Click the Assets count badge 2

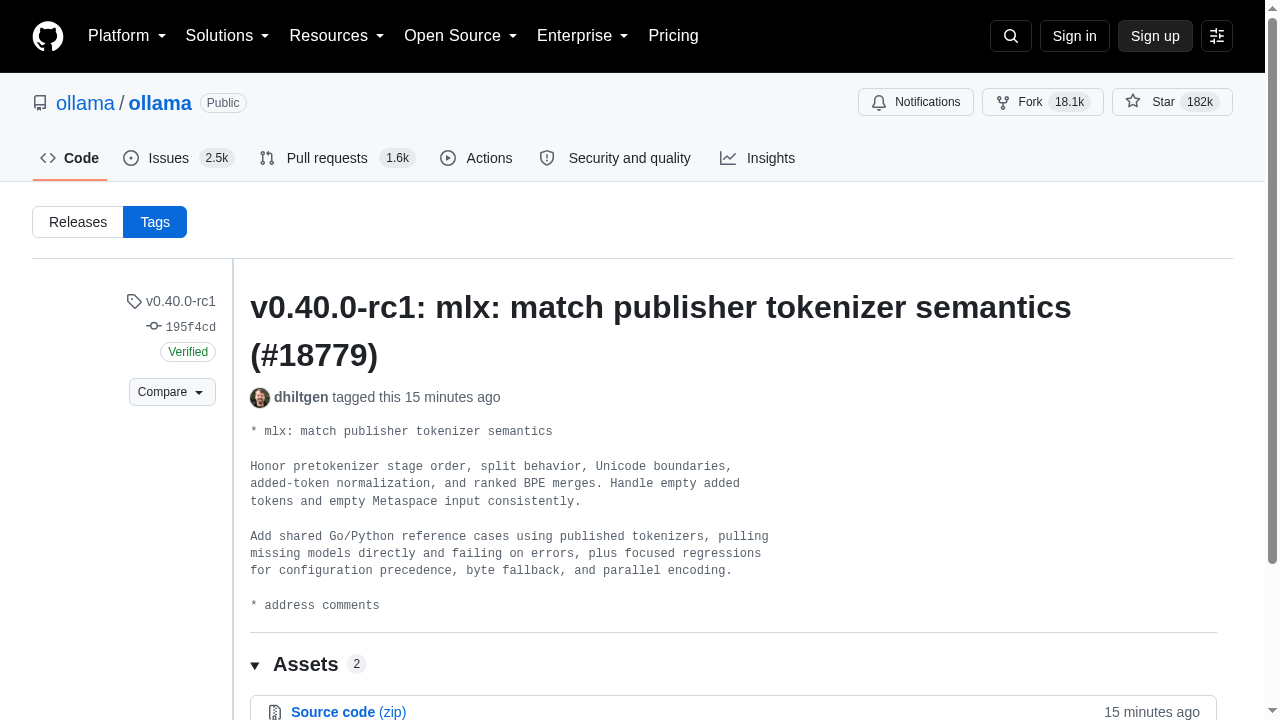pos(357,664)
